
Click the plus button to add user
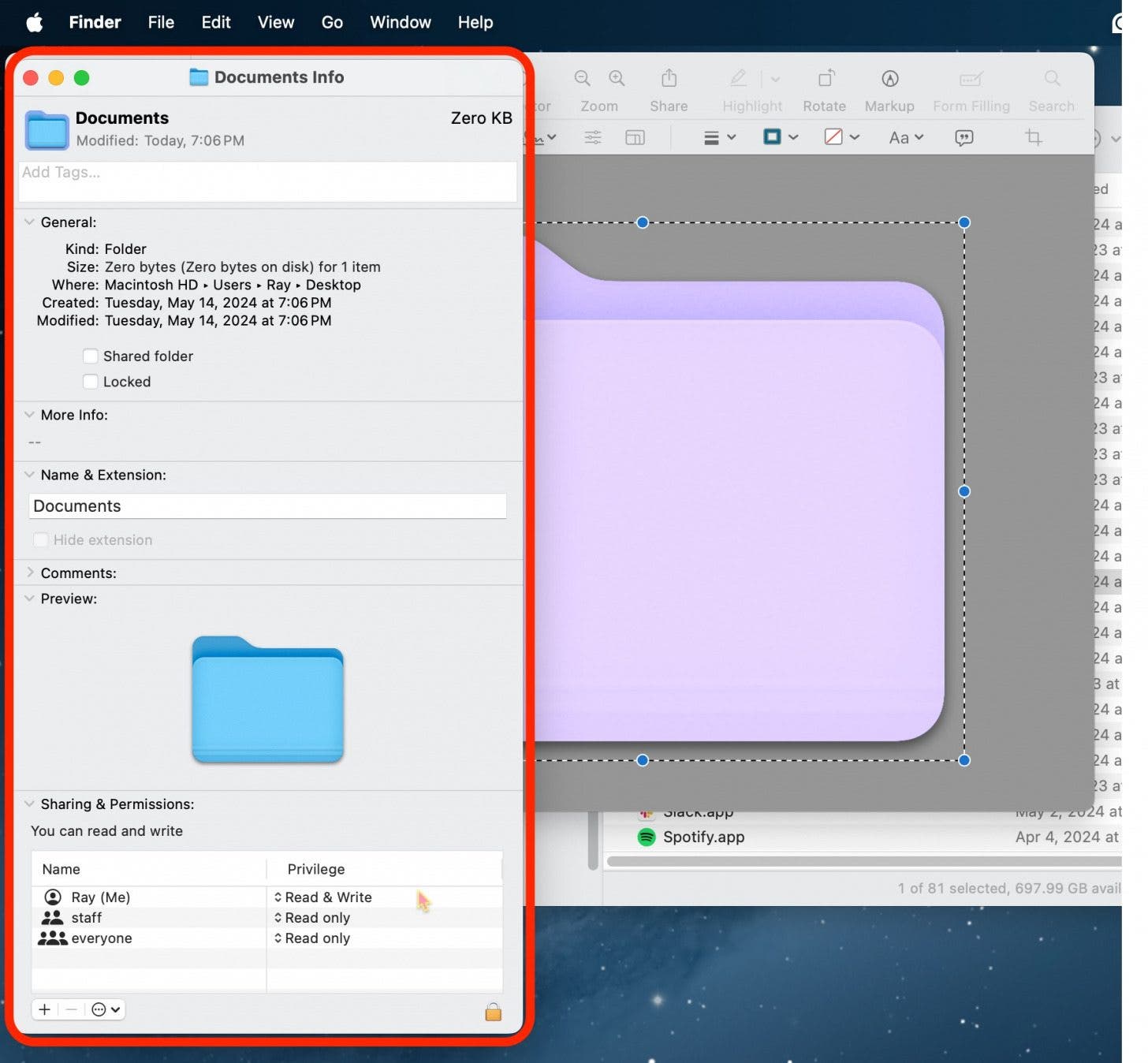coord(44,1009)
